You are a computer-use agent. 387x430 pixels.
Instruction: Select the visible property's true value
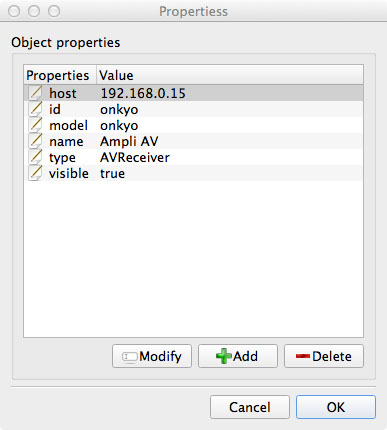(x=112, y=173)
